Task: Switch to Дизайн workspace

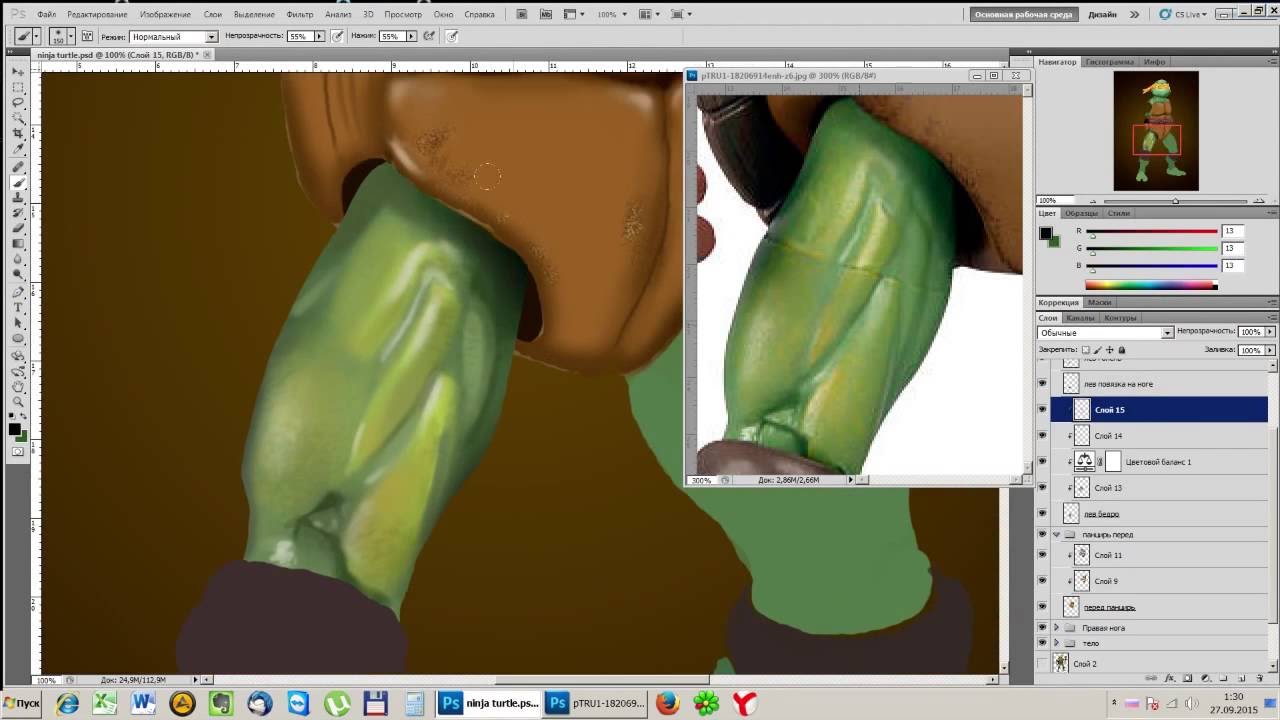Action: pyautogui.click(x=1102, y=15)
